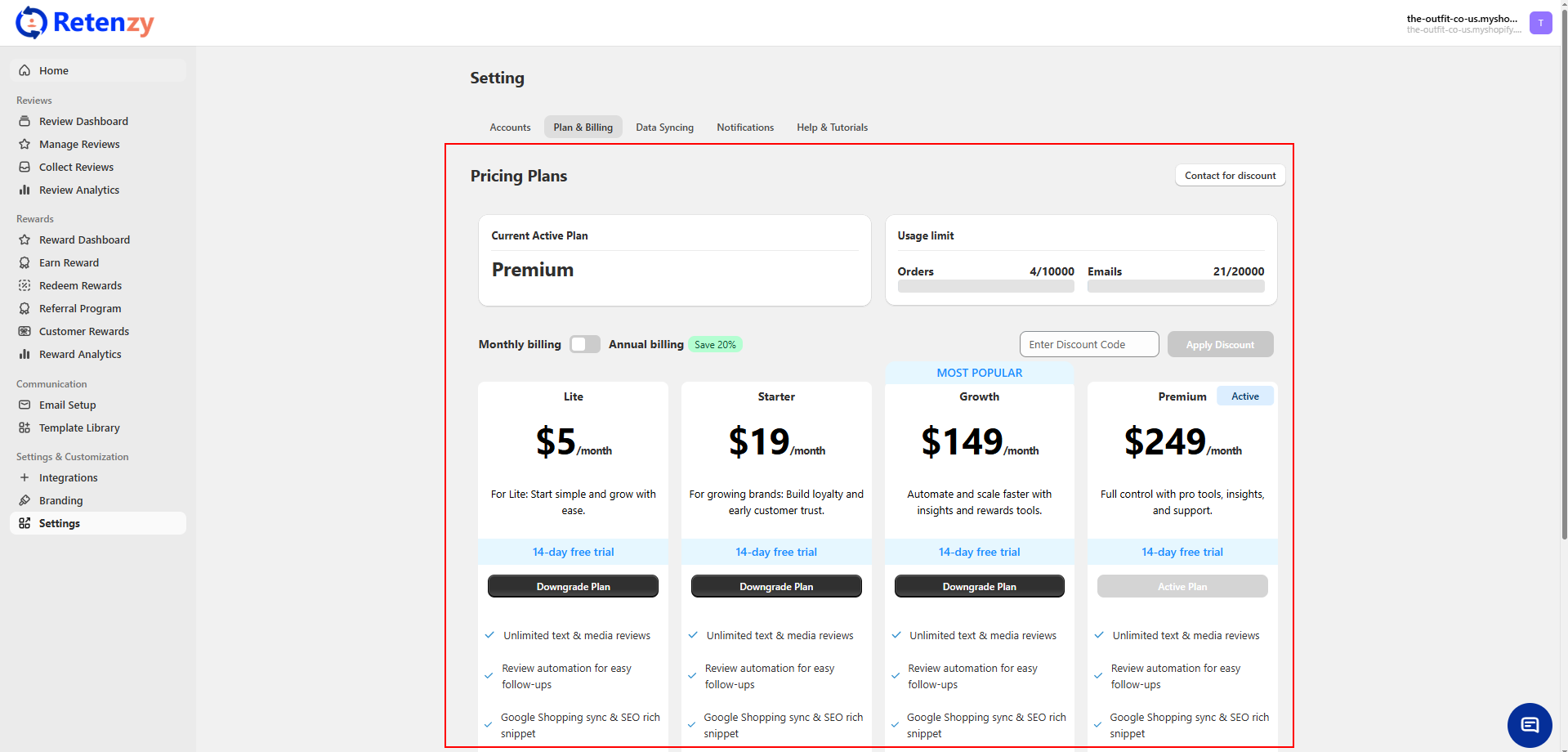Click the Home icon in sidebar
Screen dimensions: 1568x752
click(25, 70)
